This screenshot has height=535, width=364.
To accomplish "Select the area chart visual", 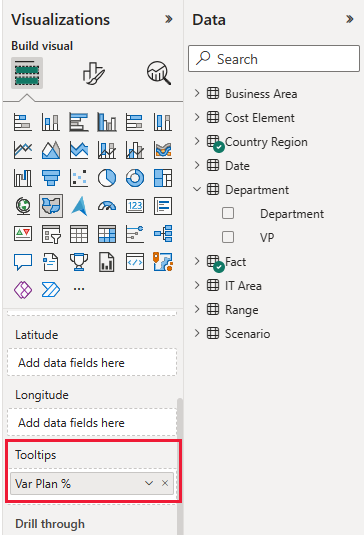I will click(x=51, y=150).
